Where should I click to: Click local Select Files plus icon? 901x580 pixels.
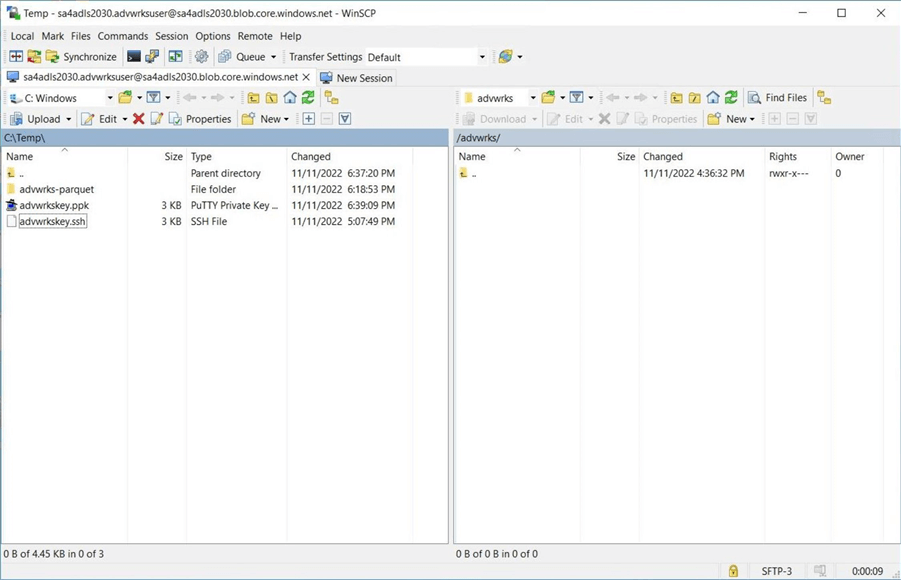pyautogui.click(x=308, y=119)
